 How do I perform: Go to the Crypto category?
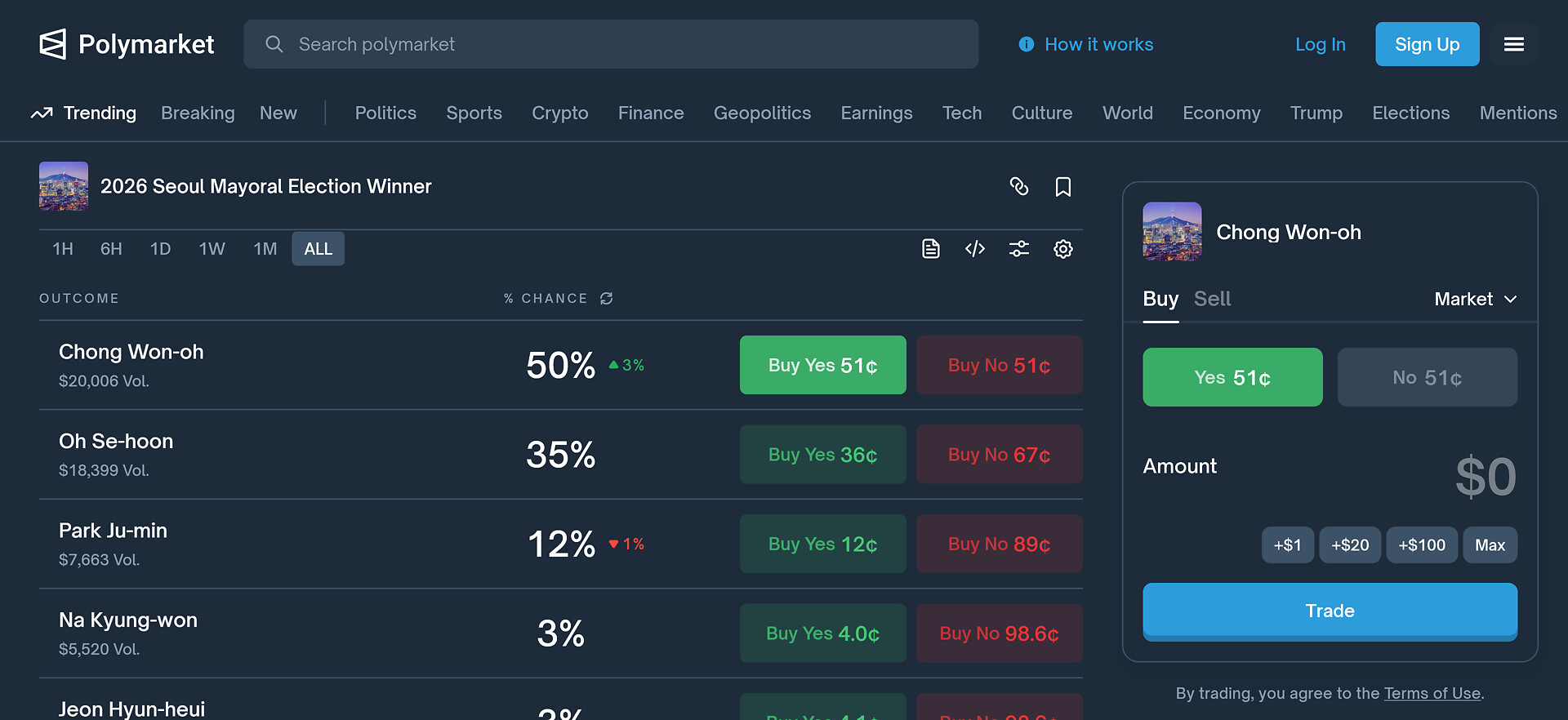click(560, 113)
